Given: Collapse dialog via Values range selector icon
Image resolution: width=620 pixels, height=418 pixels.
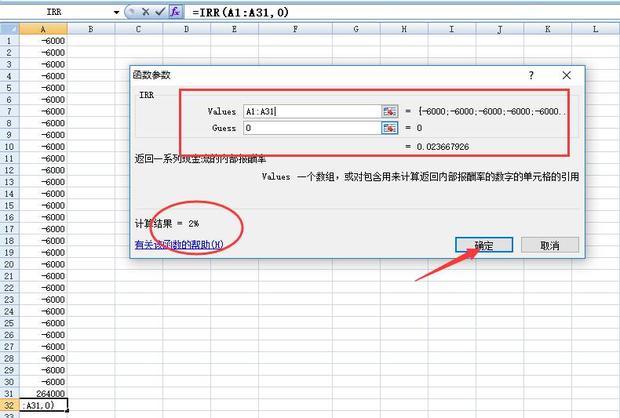Looking at the screenshot, I should pos(389,112).
